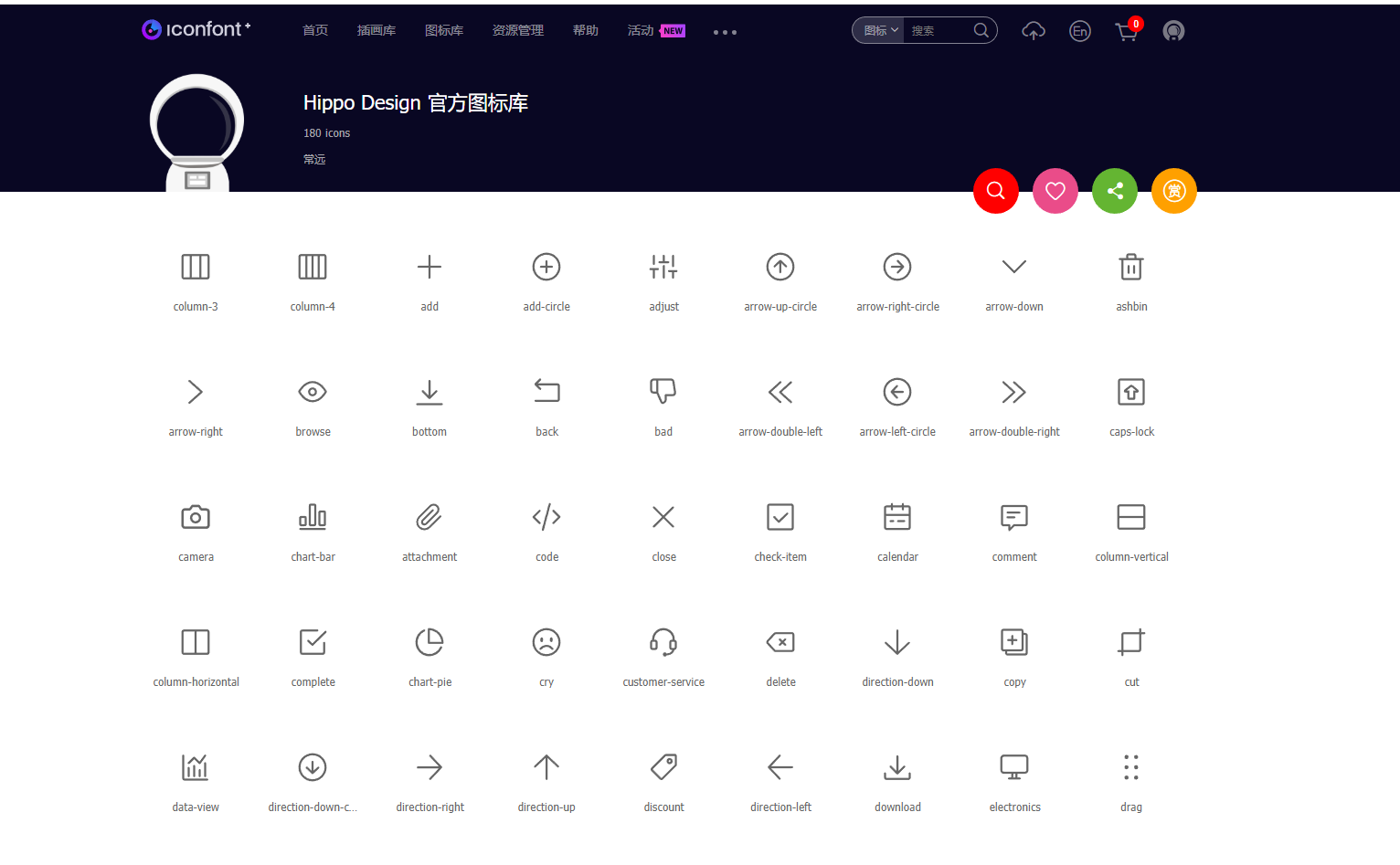1400x865 pixels.
Task: Select the arrow-double-right icon
Action: pyautogui.click(x=1014, y=392)
